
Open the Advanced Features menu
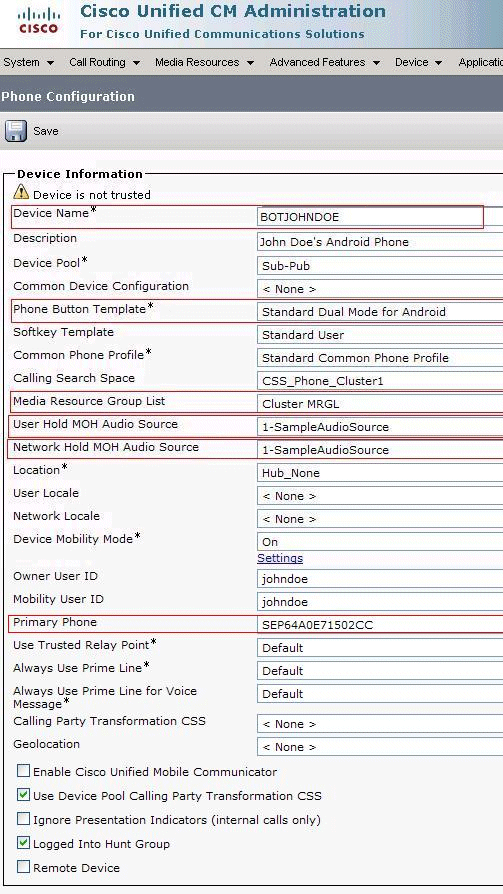coord(324,62)
